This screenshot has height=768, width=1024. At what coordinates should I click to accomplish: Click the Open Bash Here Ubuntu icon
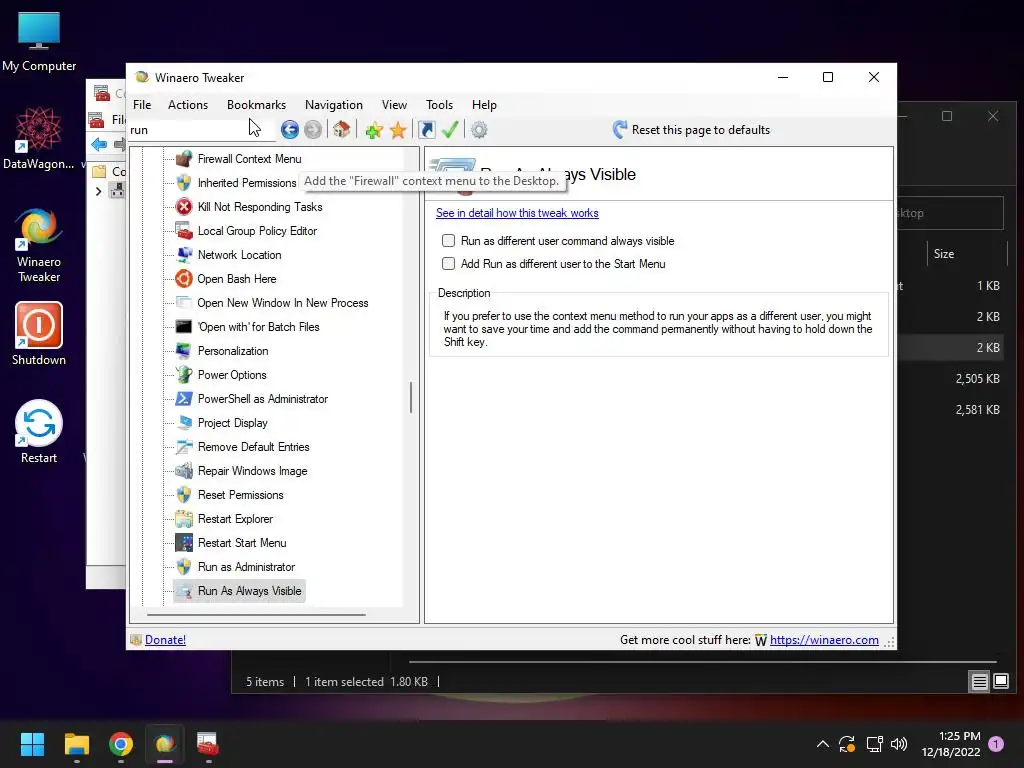pos(184,279)
